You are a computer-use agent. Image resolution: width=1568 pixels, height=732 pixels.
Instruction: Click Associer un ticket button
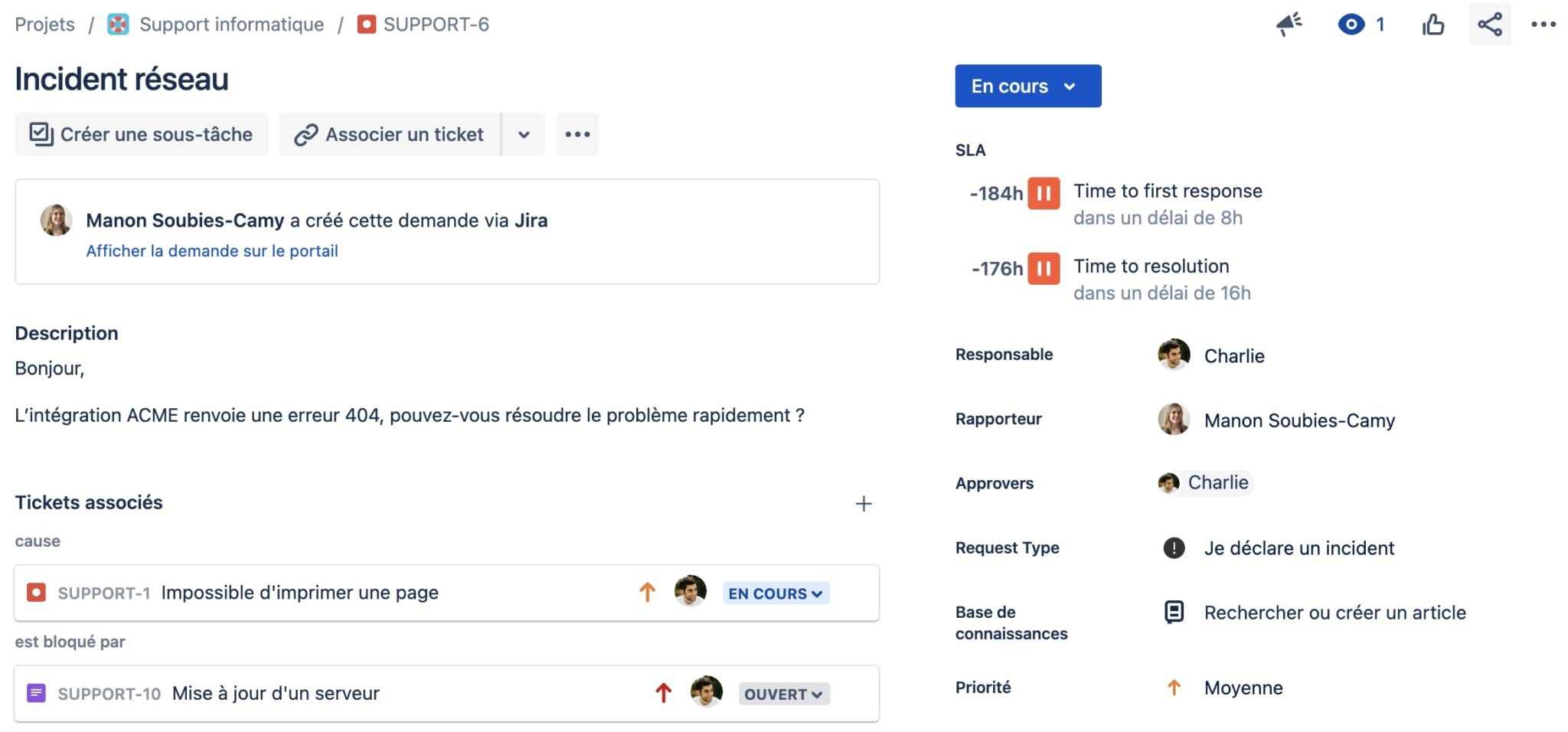(390, 134)
